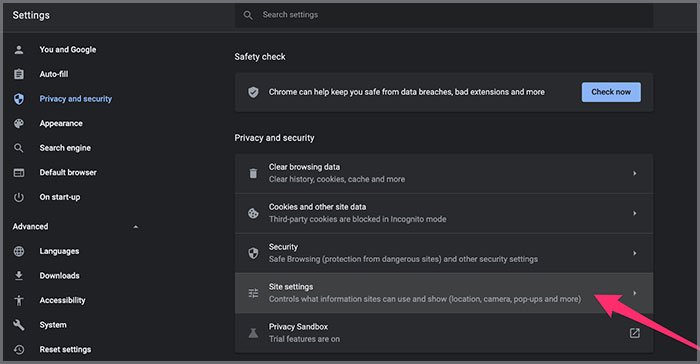Click the Appearance palette icon
The image size is (700, 364).
pyautogui.click(x=19, y=123)
